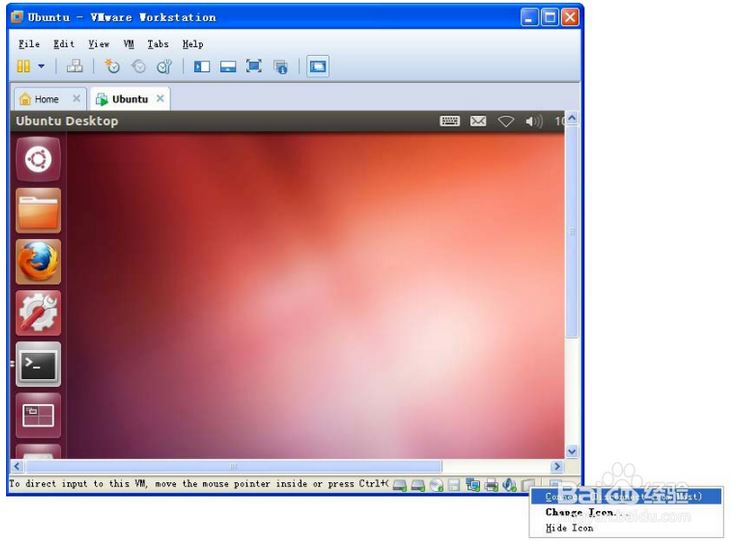Open the snapshot manager with wrench
This screenshot has height=541, width=731.
[164, 67]
